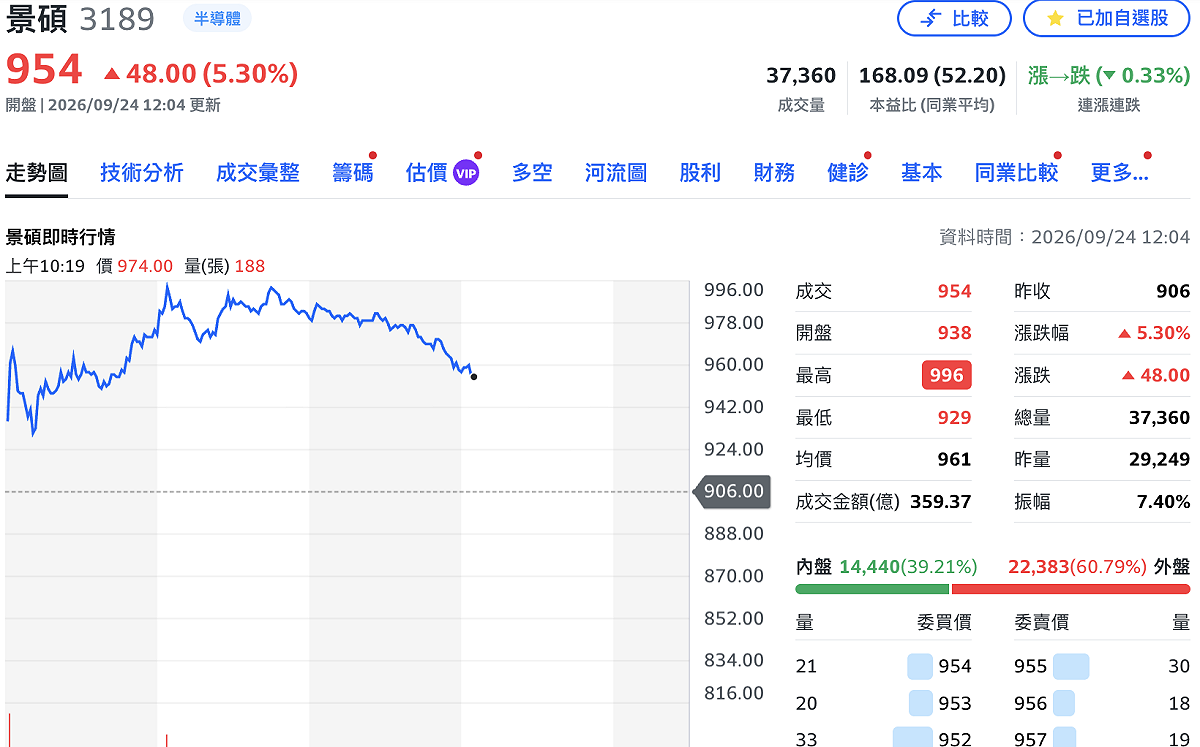Open the 估價 valuation tab
Screen dimensions: 1200x747
pyautogui.click(x=427, y=173)
